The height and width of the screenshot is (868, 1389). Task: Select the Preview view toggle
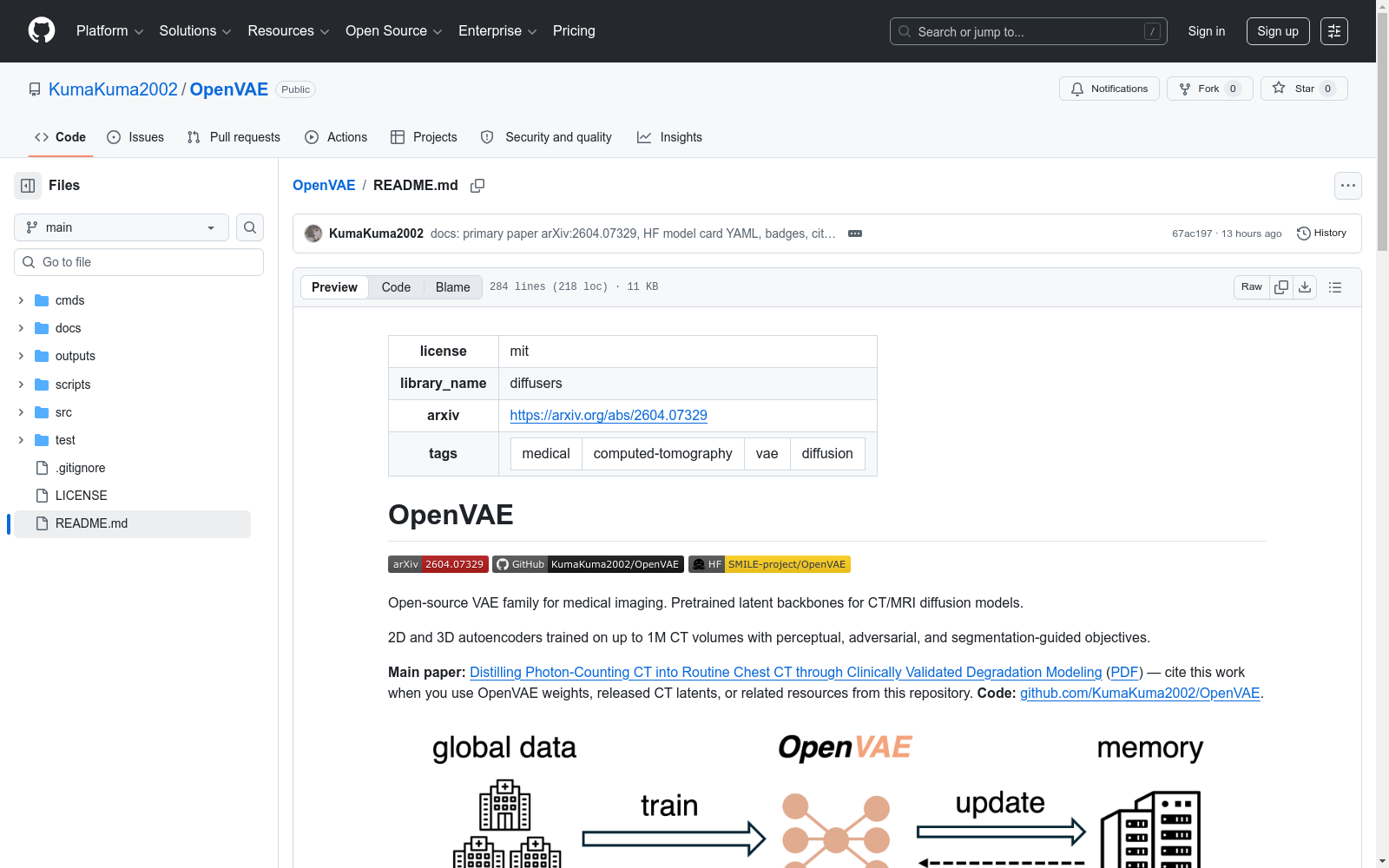point(334,287)
